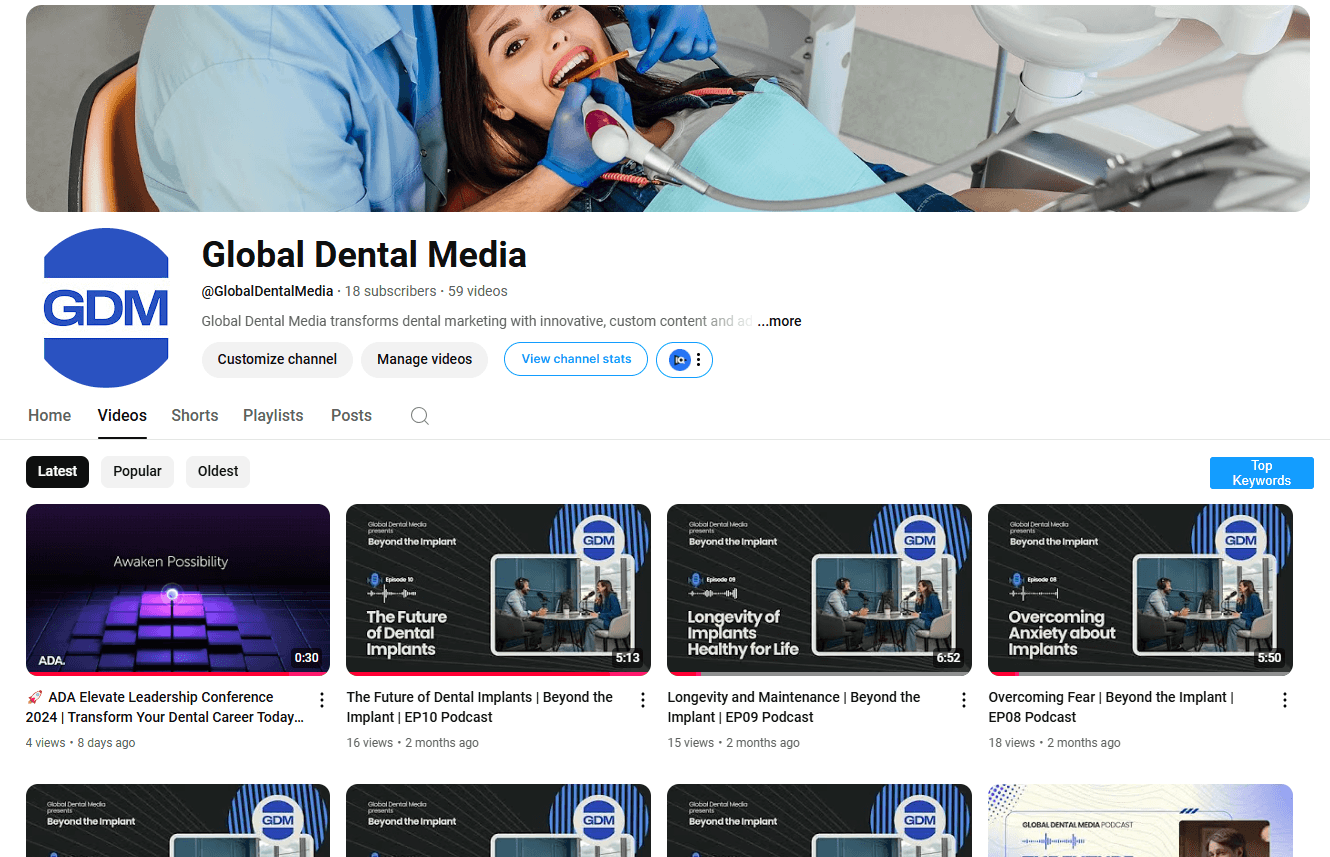Viewport: 1330px width, 857px height.
Task: Click the Top Keywords button
Action: point(1262,473)
